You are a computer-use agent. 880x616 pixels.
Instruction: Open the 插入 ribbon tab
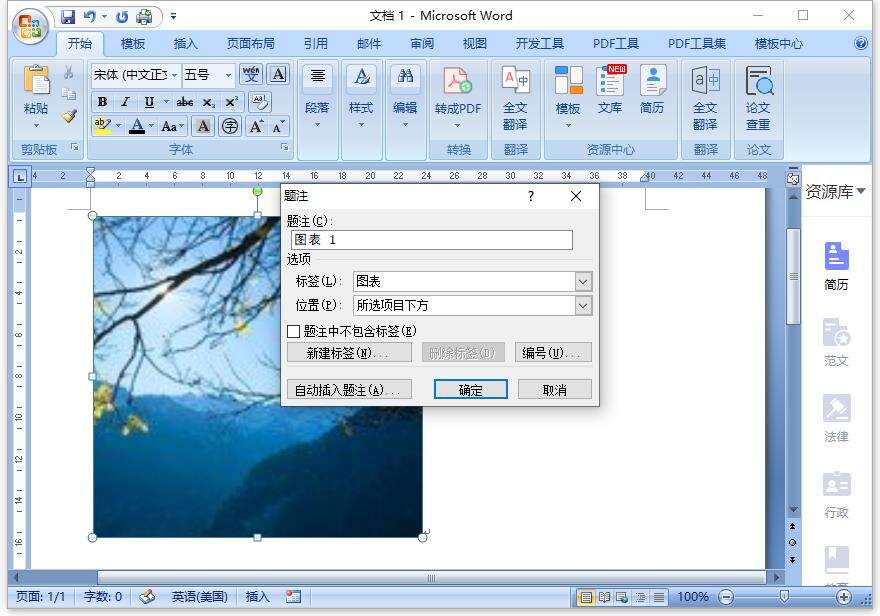pyautogui.click(x=186, y=44)
